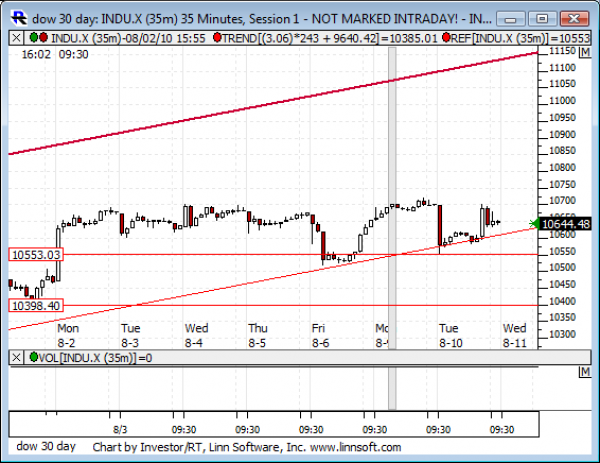Click the M scale button on volume pane
The image size is (600, 463).
click(585, 372)
